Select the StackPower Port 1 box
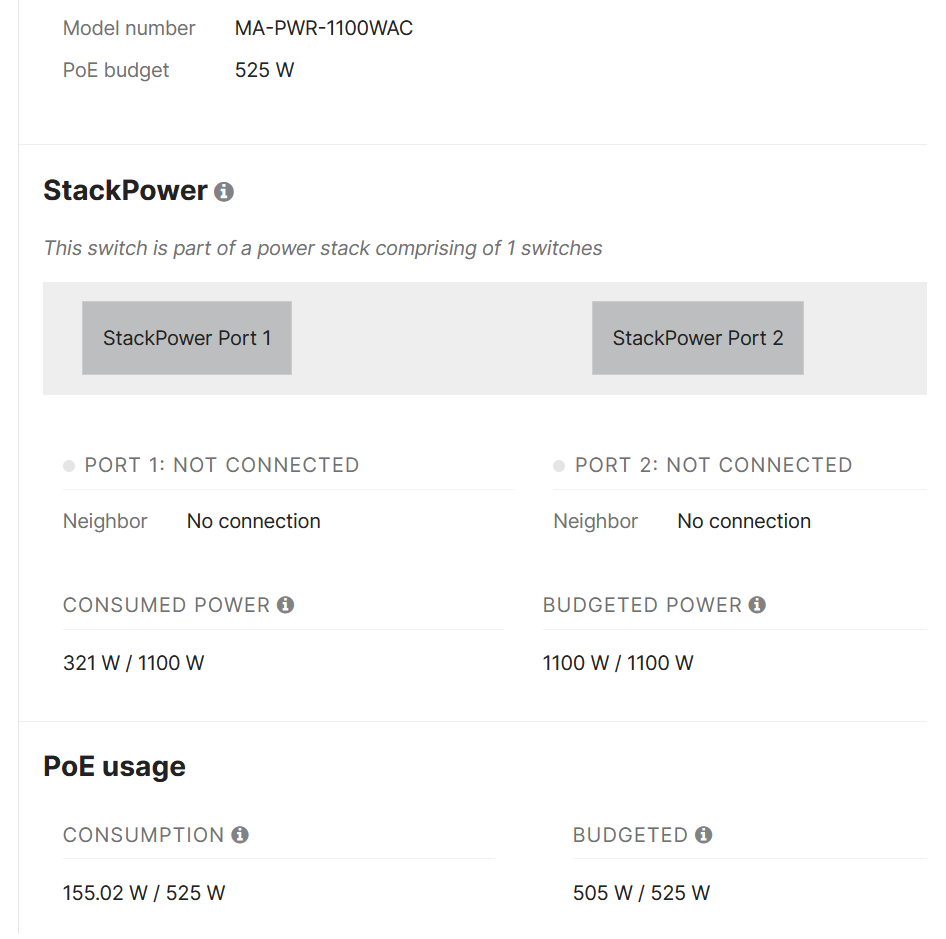Image resolution: width=946 pixels, height=939 pixels. (187, 338)
